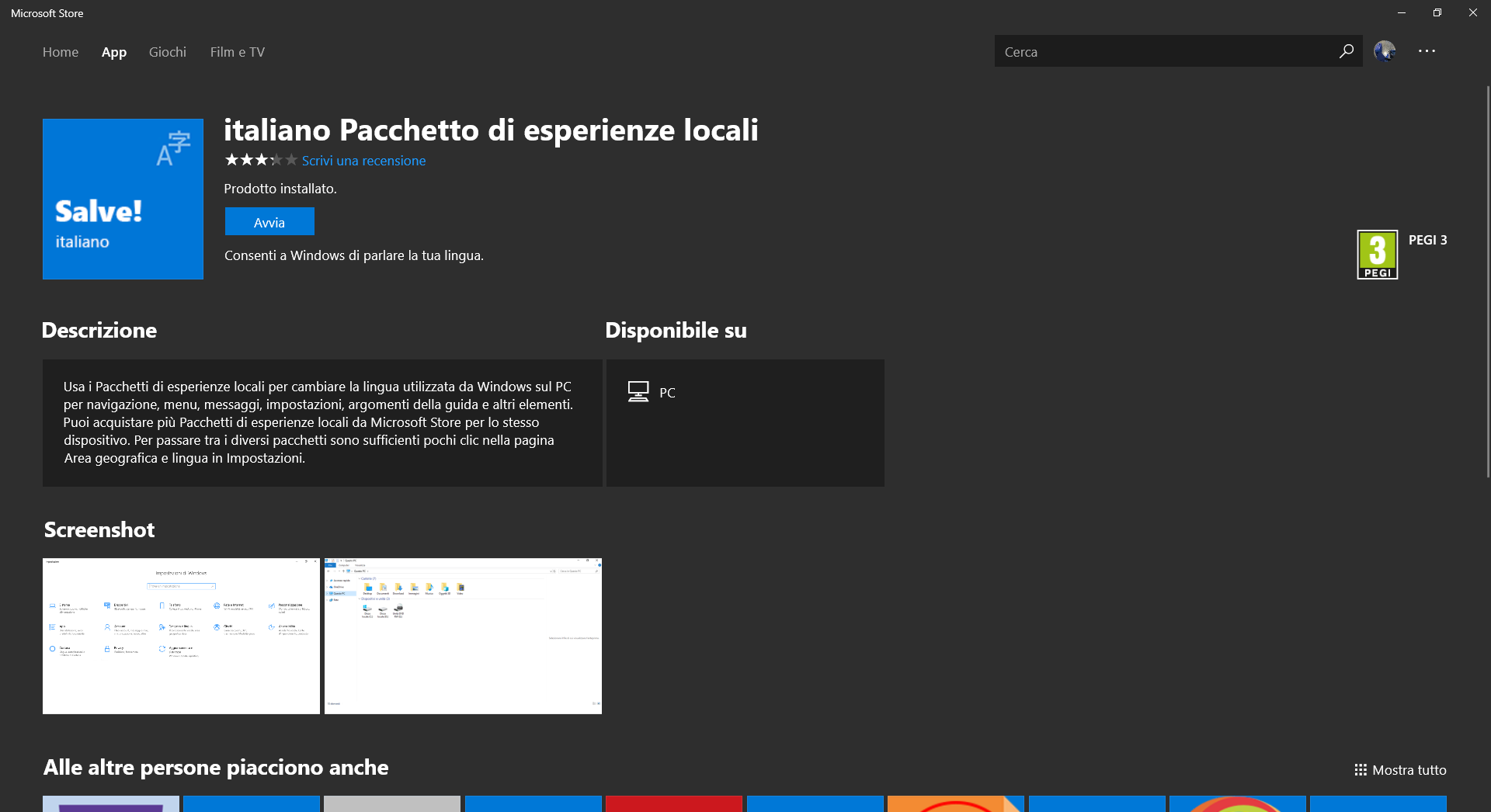
Task: Click the 'PEGI 3' label text
Action: click(x=1427, y=240)
